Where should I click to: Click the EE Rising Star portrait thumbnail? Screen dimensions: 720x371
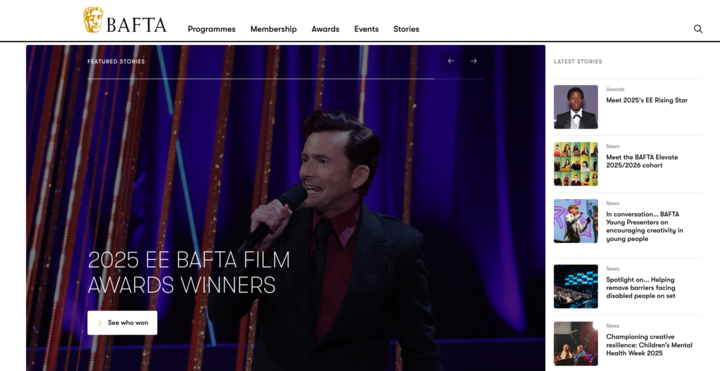(x=576, y=107)
